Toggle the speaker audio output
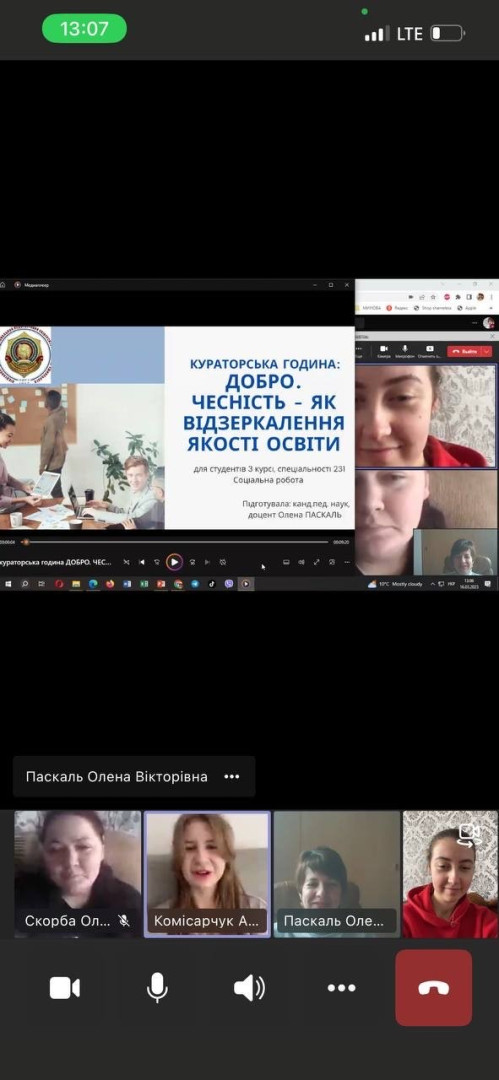 pos(250,988)
